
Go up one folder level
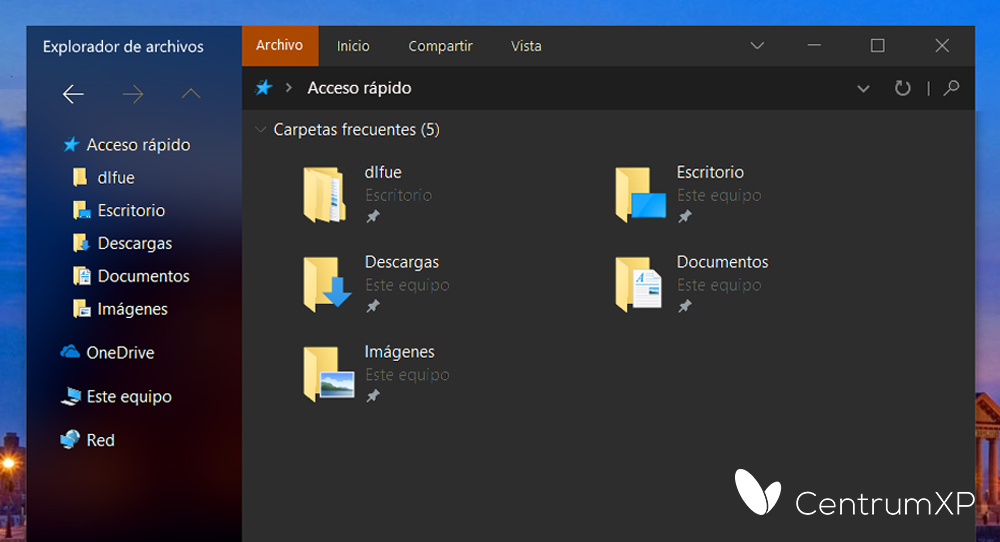(x=191, y=94)
